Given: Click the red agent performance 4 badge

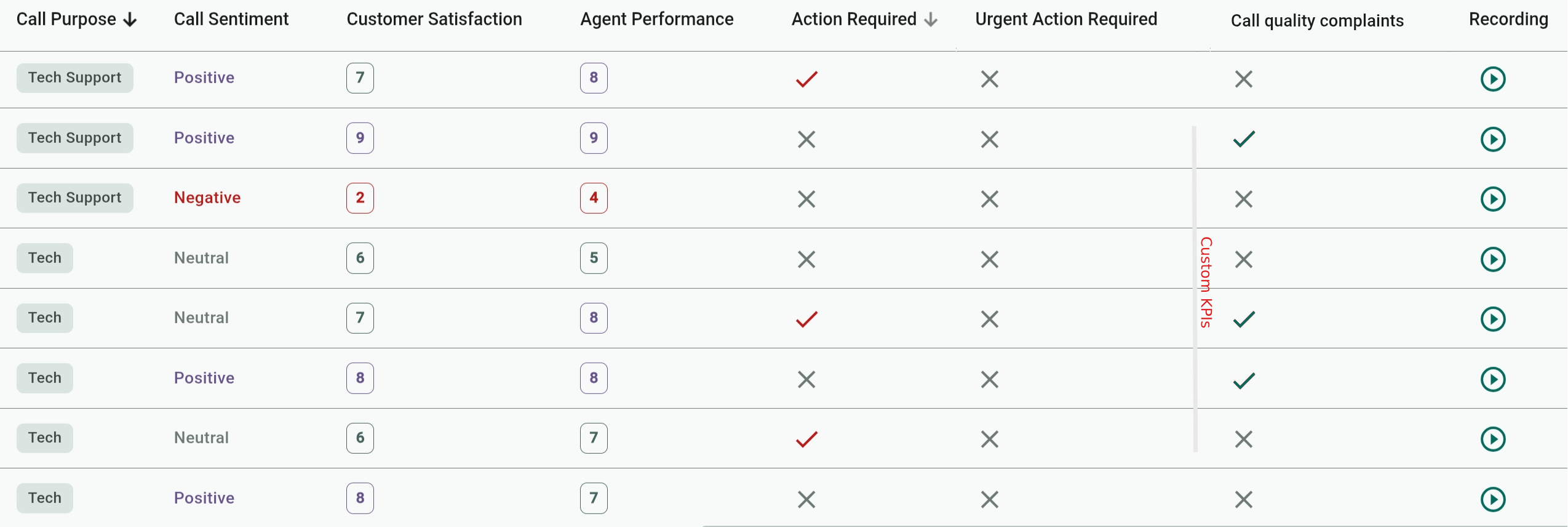Looking at the screenshot, I should coord(594,198).
